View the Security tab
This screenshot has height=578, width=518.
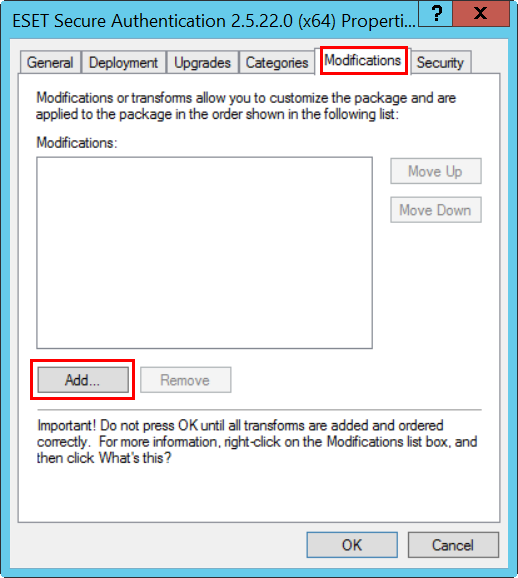click(x=441, y=63)
